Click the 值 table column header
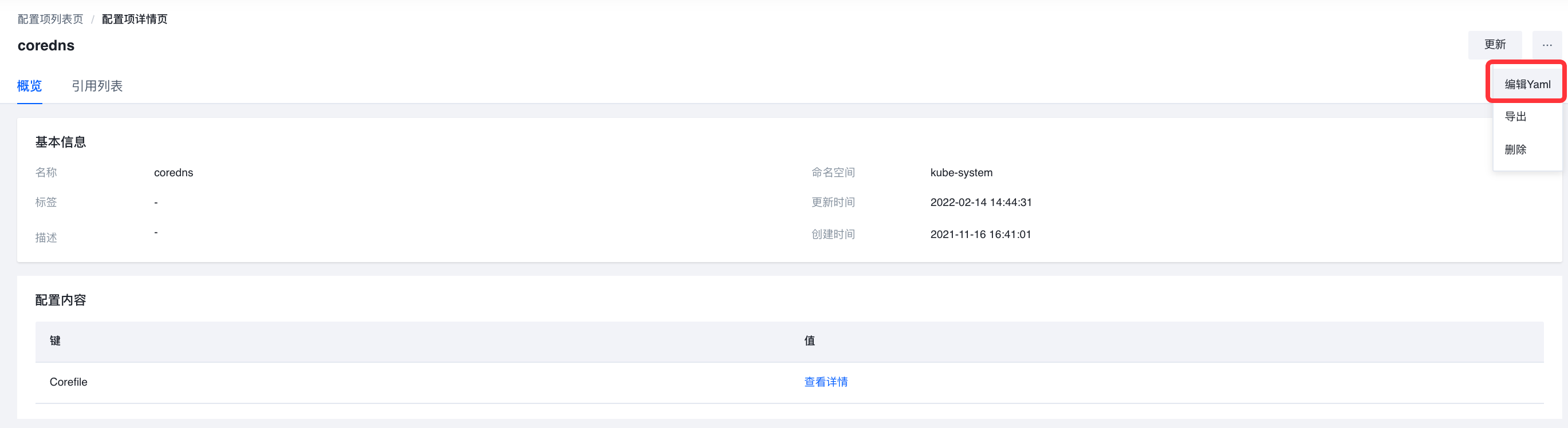The image size is (1568, 428). [x=810, y=340]
